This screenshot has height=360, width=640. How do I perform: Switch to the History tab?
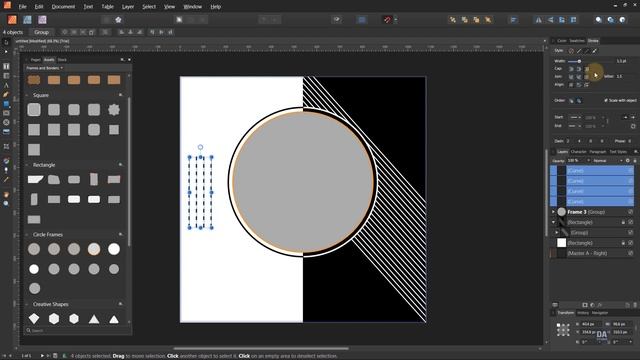point(583,313)
